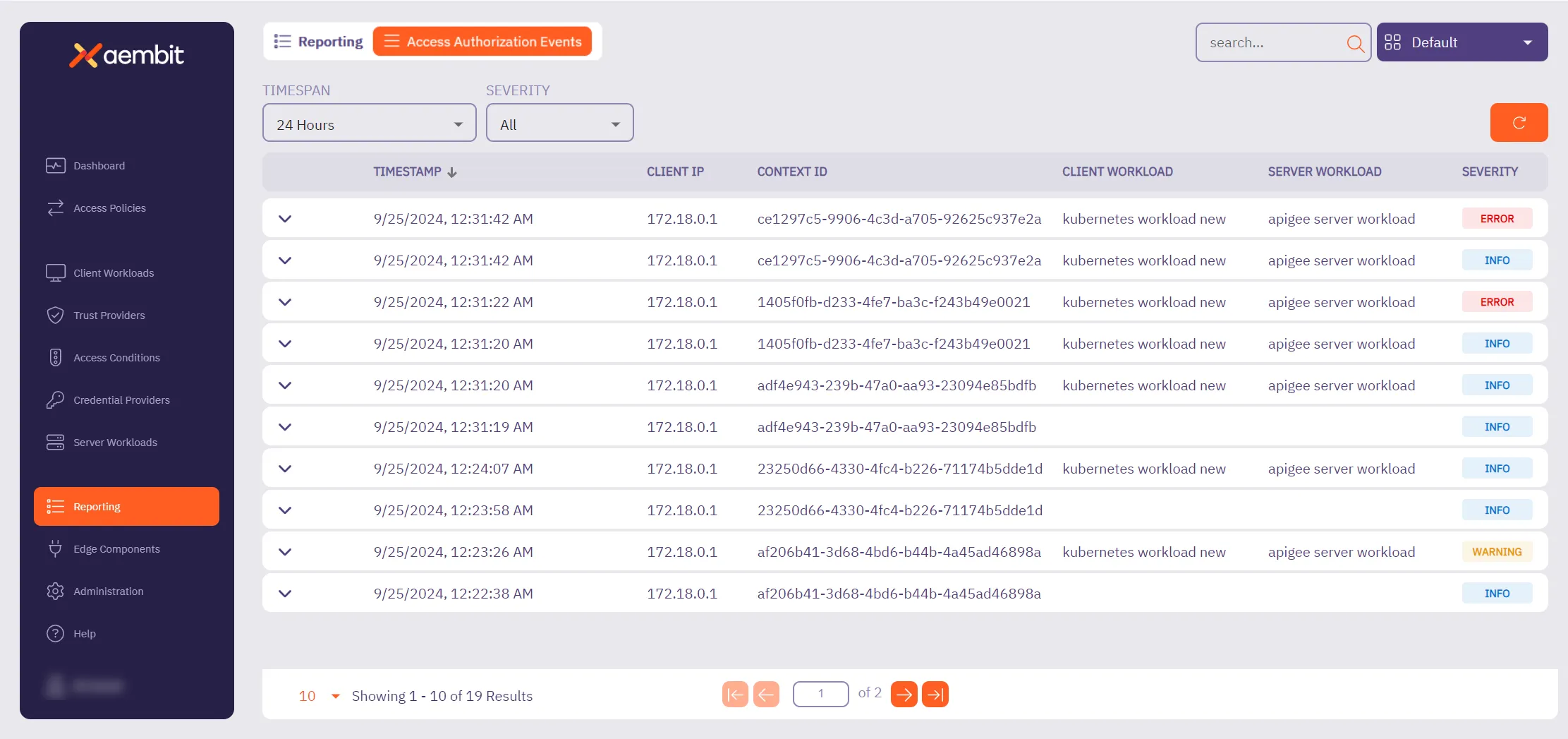Screen dimensions: 1568x739
Task: Open the Default tenant dropdown
Action: pyautogui.click(x=1462, y=42)
